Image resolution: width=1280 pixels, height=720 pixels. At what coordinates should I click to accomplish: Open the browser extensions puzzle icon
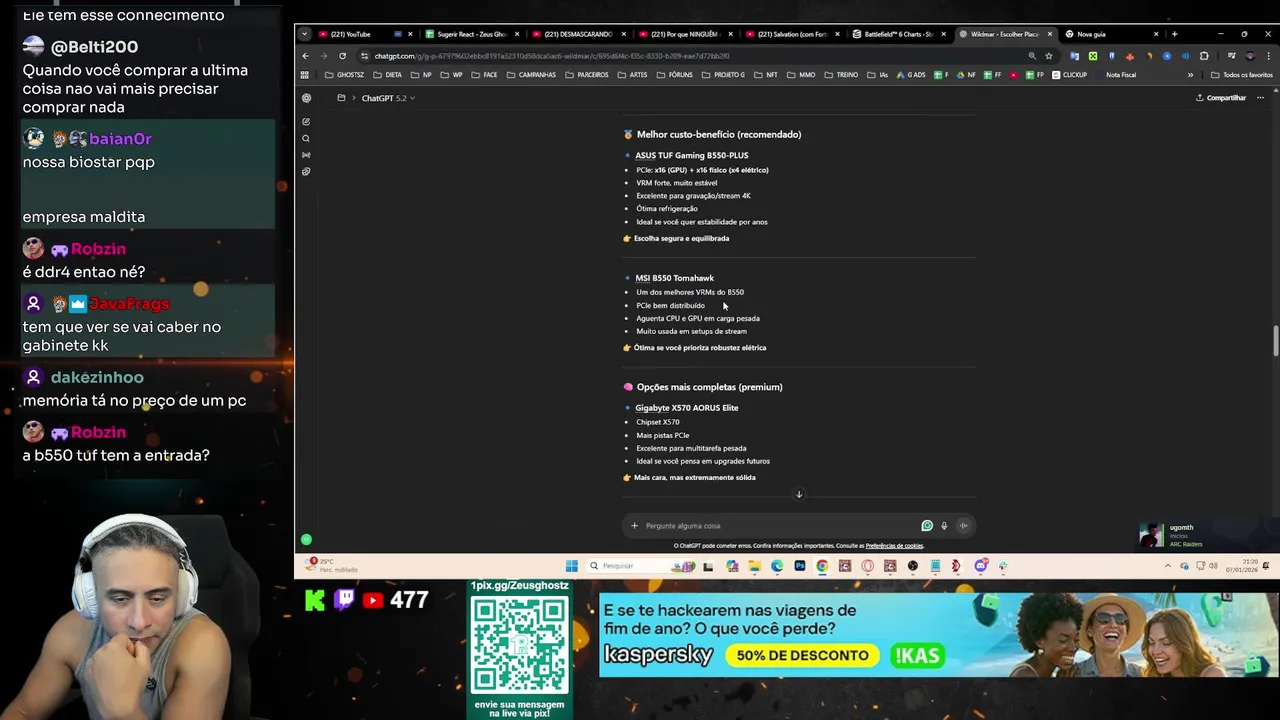coord(1204,56)
